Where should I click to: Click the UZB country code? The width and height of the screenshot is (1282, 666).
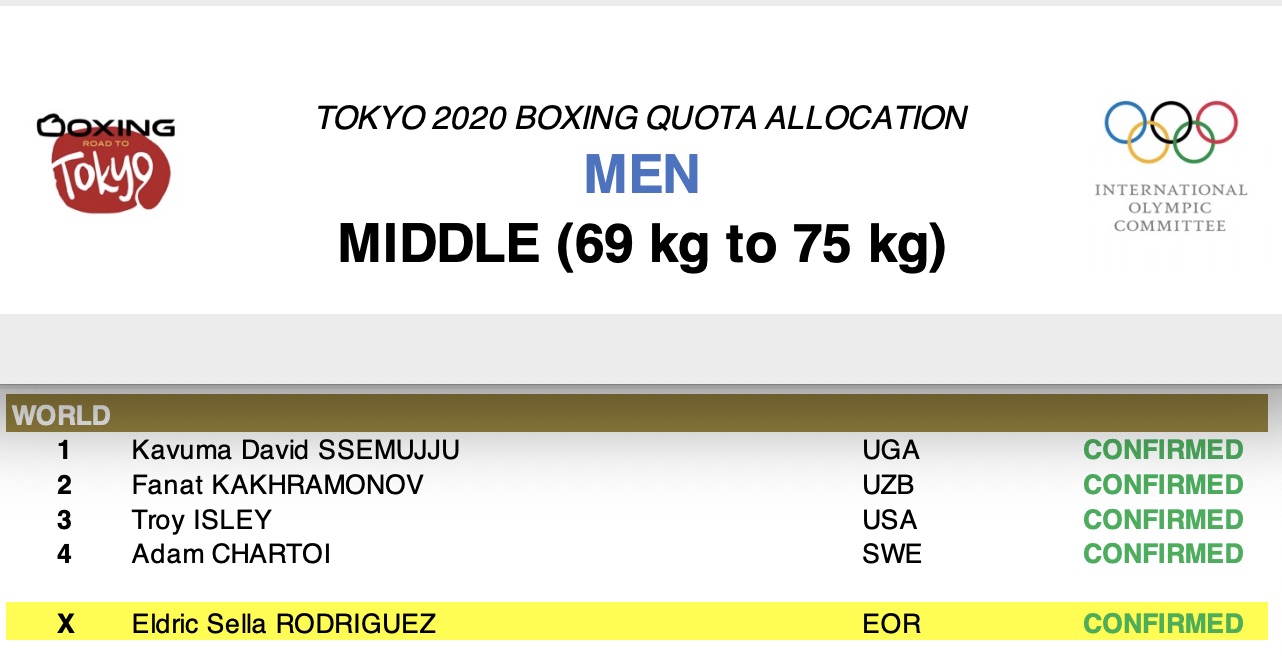pos(888,485)
